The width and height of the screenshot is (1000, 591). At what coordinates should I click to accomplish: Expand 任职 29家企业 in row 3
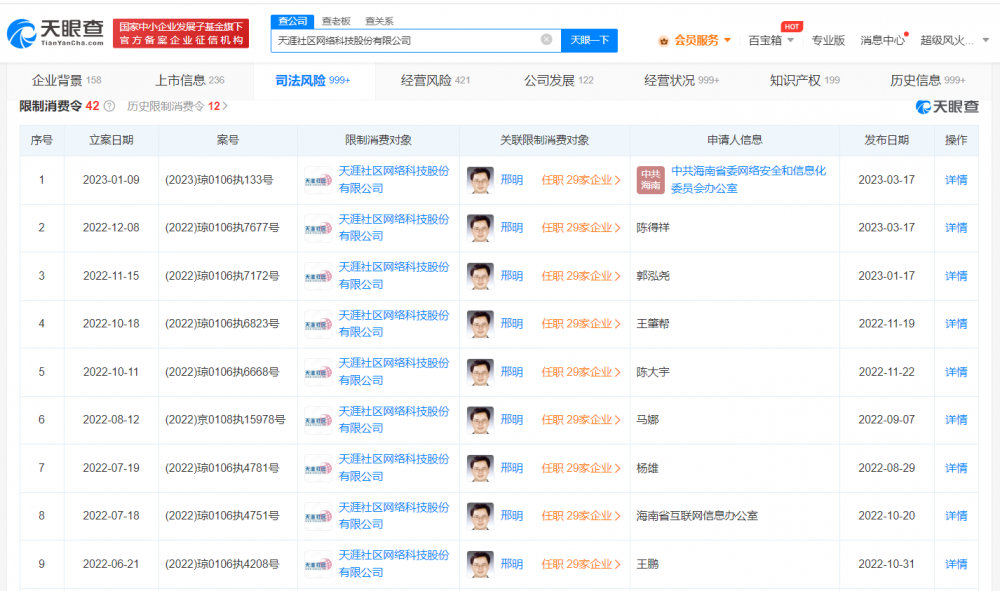coord(581,276)
